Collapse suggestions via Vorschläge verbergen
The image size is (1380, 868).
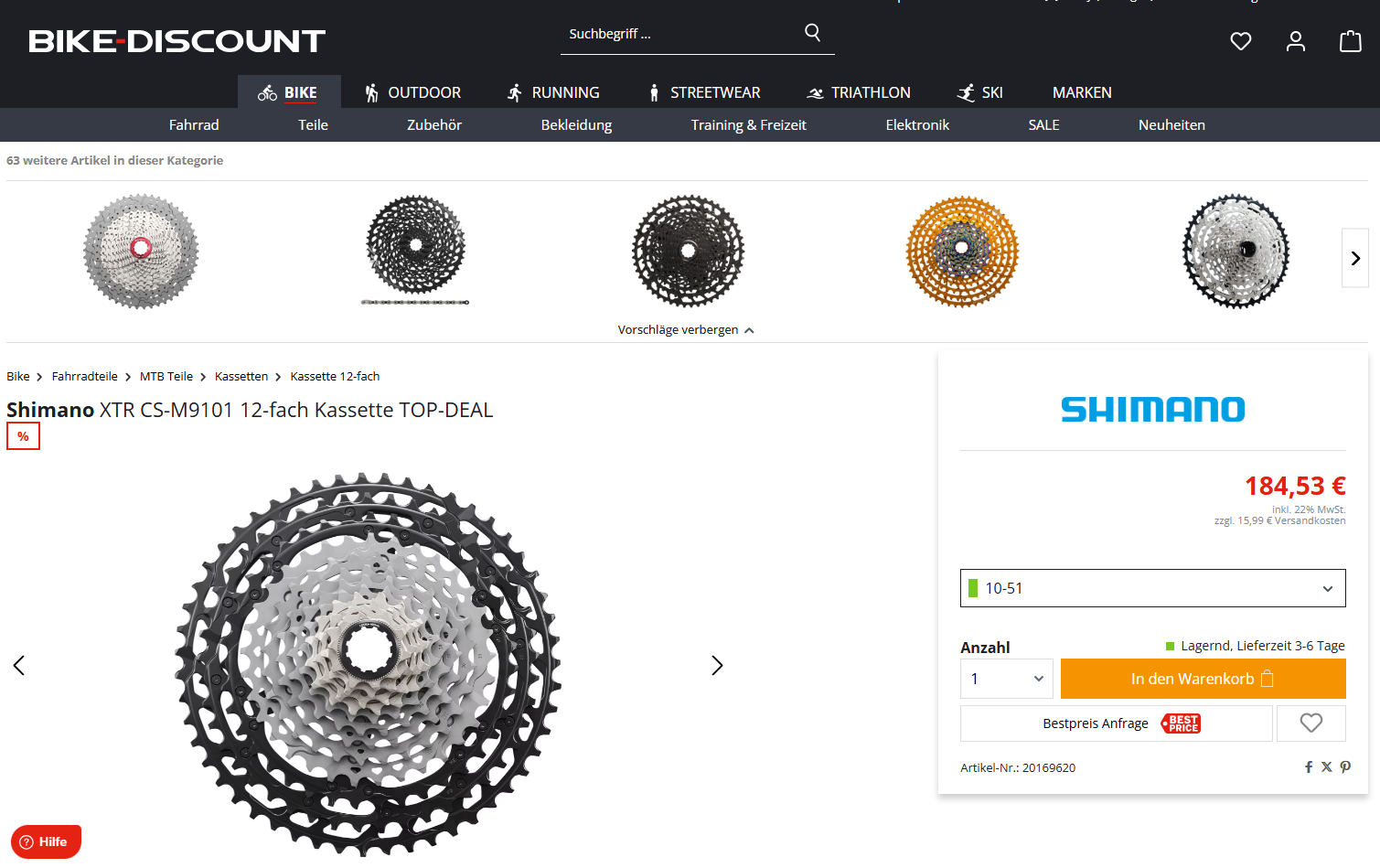point(686,330)
